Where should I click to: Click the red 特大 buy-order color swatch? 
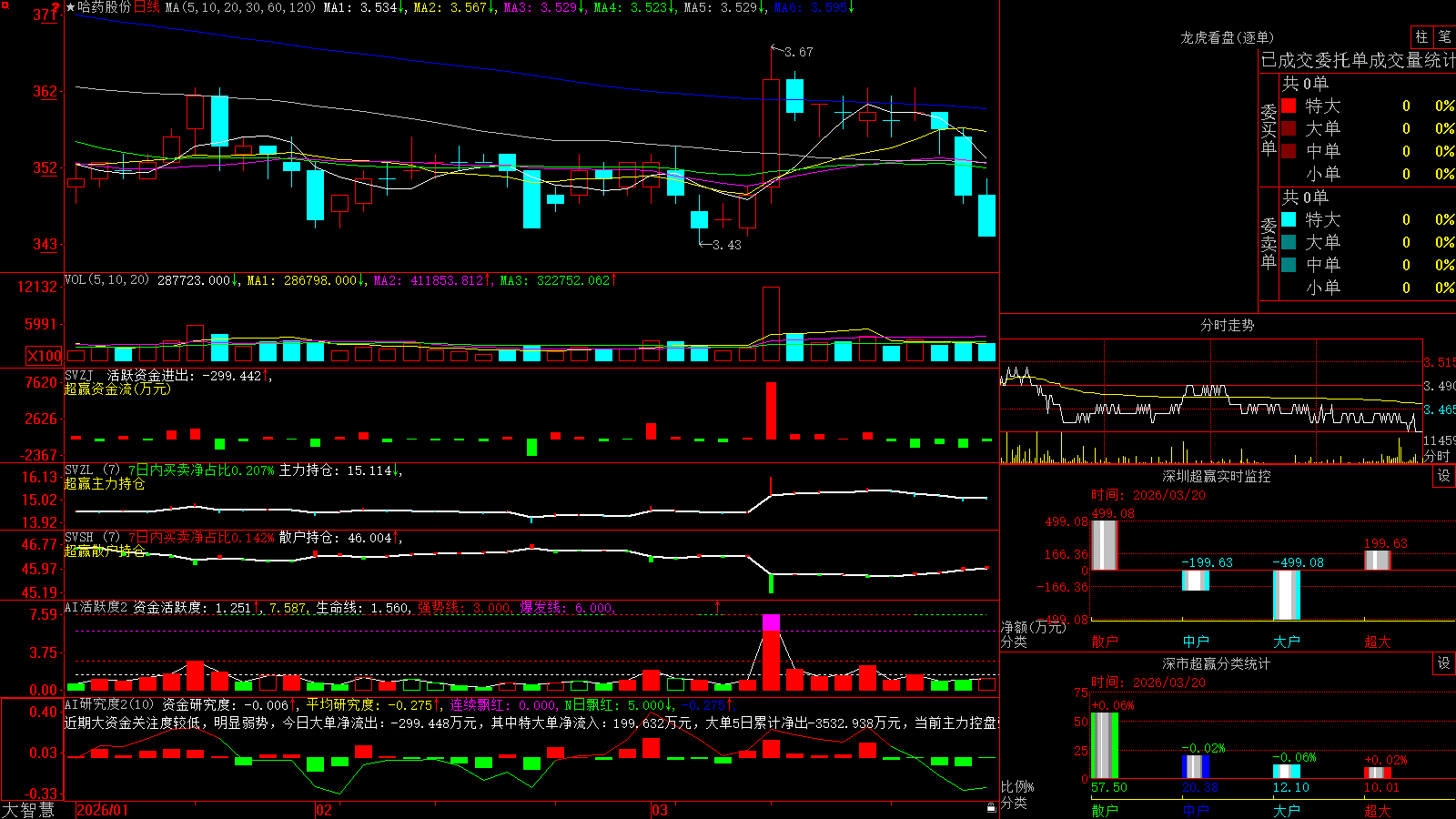1289,106
